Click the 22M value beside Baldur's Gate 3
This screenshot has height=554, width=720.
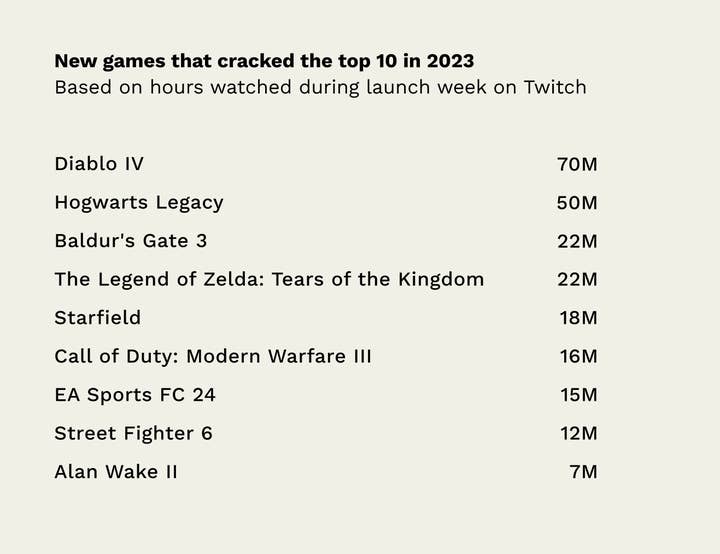(x=577, y=241)
